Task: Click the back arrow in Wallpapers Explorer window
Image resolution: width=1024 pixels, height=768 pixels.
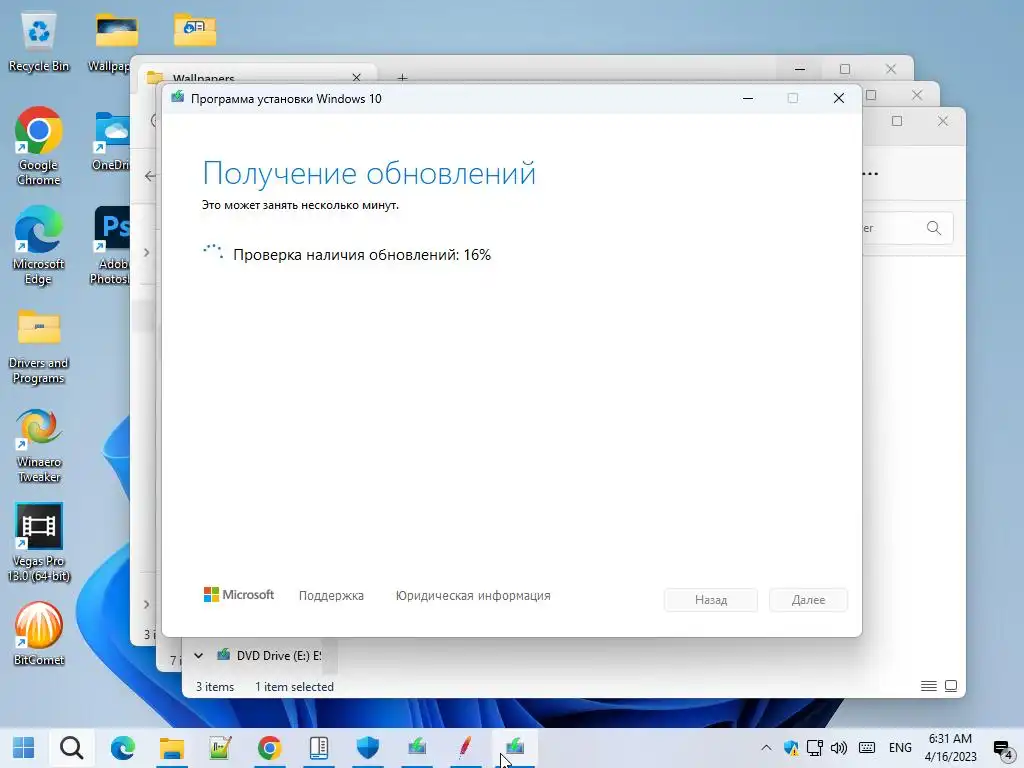Action: click(x=150, y=176)
